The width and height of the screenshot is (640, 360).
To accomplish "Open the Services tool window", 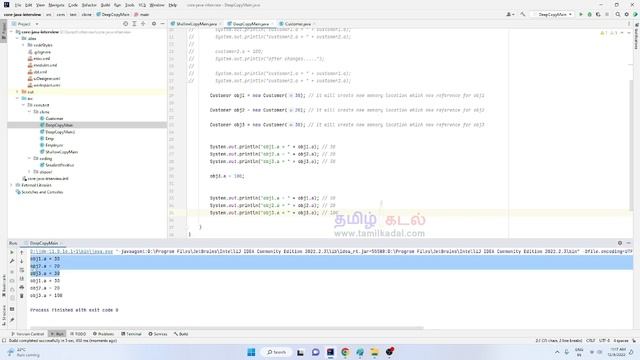I will click(158, 334).
